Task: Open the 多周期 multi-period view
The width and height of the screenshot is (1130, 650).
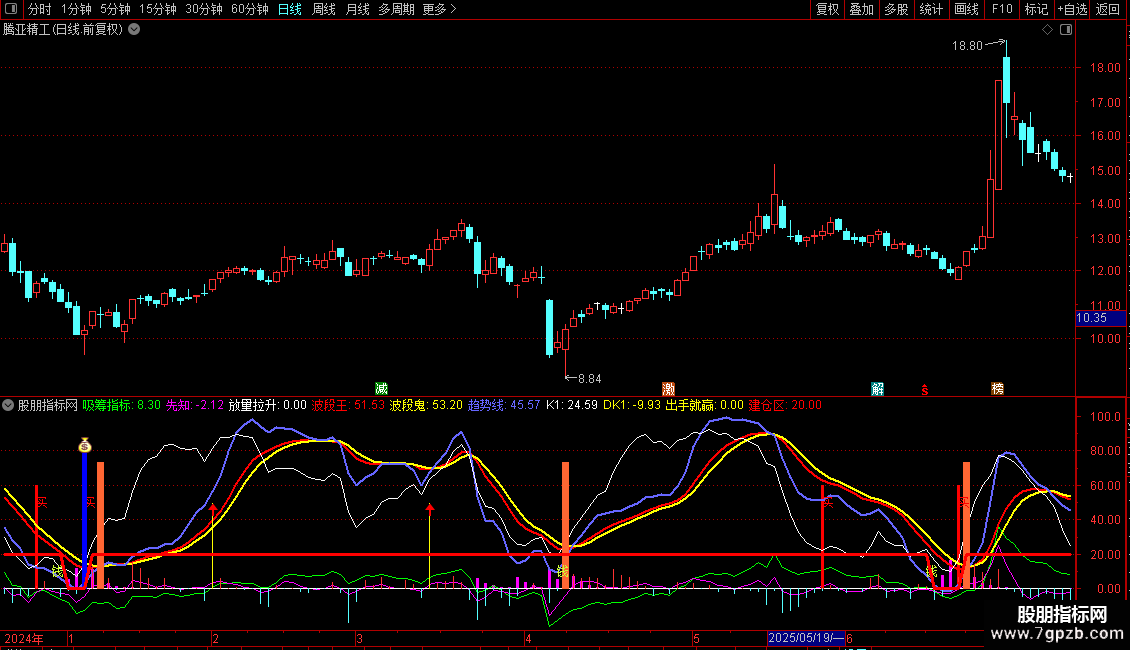Action: point(396,9)
